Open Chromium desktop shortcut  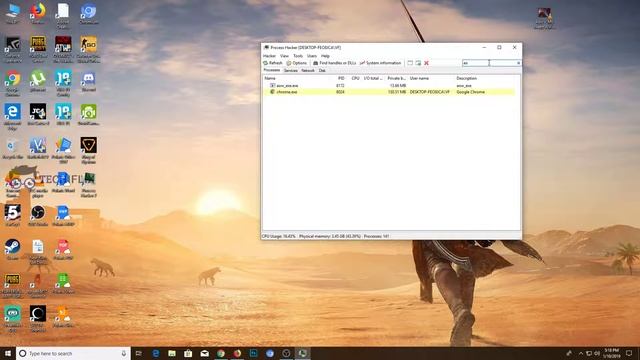coord(89,13)
